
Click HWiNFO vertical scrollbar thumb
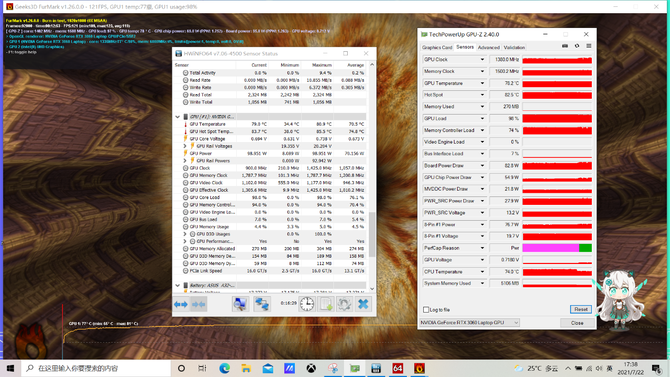pos(372,234)
